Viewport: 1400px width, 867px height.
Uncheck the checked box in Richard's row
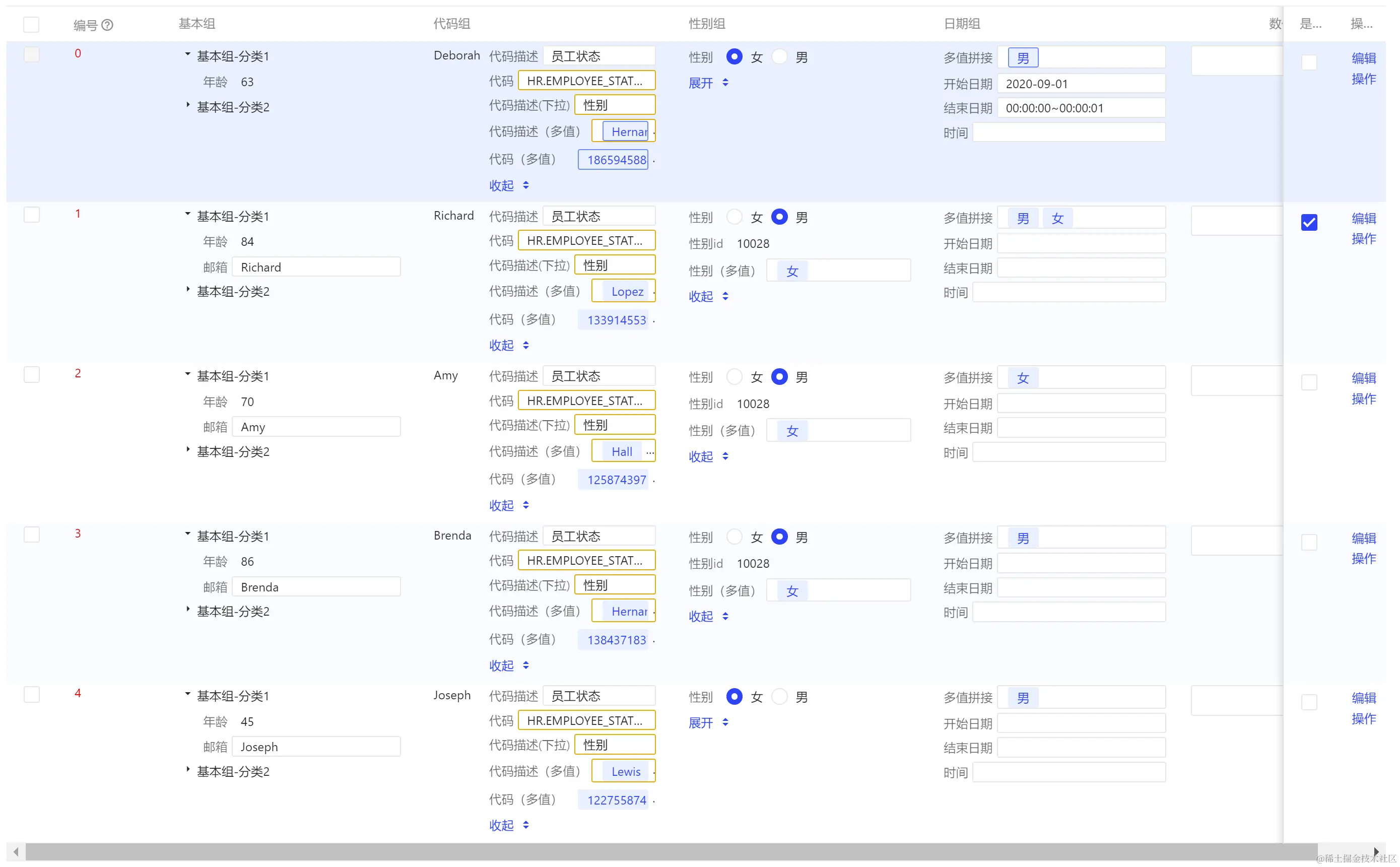click(x=1309, y=223)
